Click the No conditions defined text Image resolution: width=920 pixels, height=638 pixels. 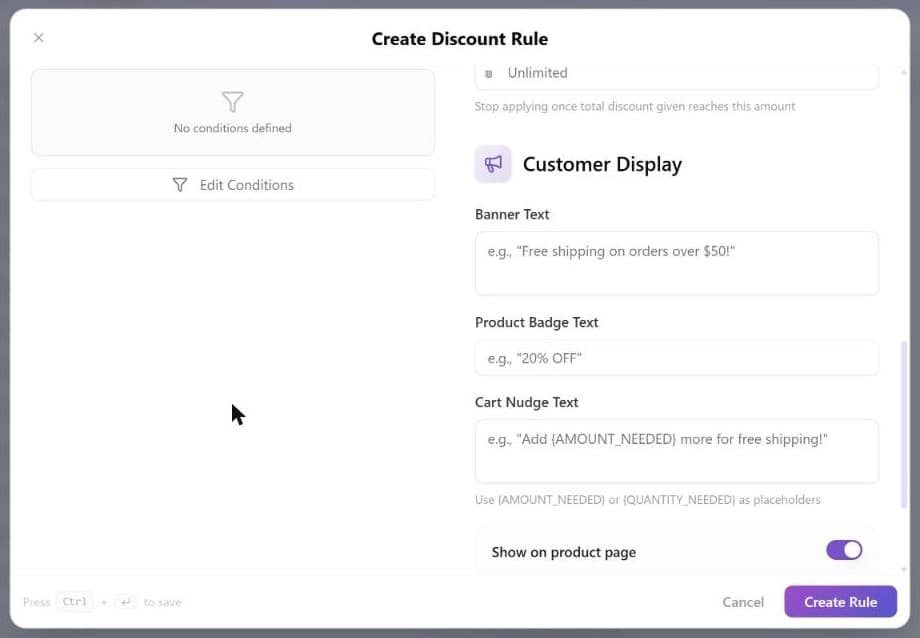click(232, 128)
